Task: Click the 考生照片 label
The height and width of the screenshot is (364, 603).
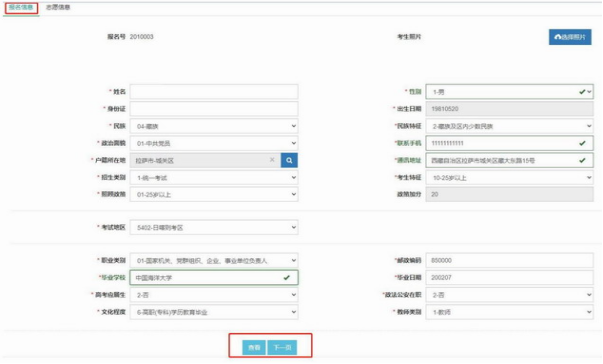Action: pos(409,37)
